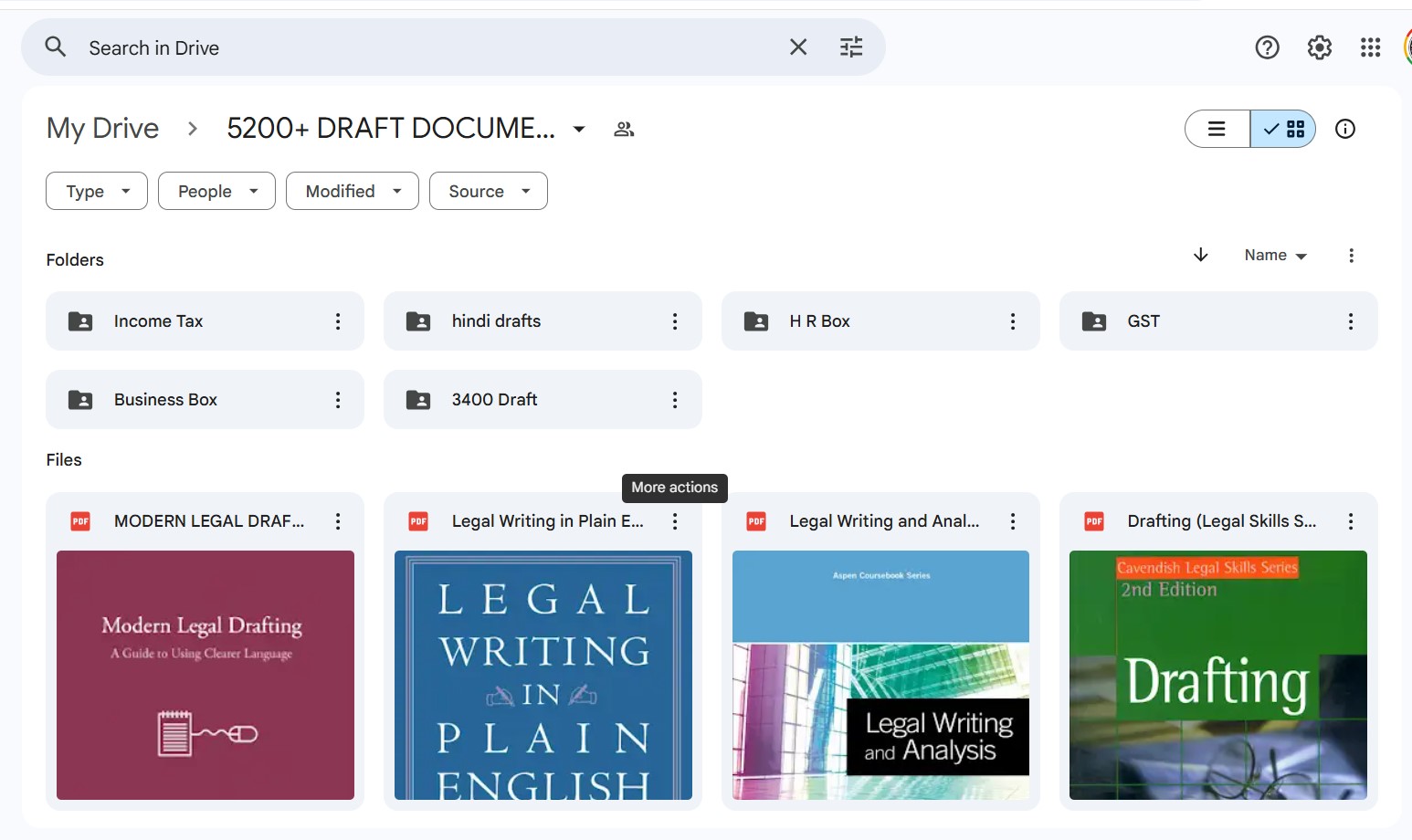Expand the 5200+ DRAFT DOCUME... folder dropdown arrow
1412x840 pixels.
pos(579,130)
